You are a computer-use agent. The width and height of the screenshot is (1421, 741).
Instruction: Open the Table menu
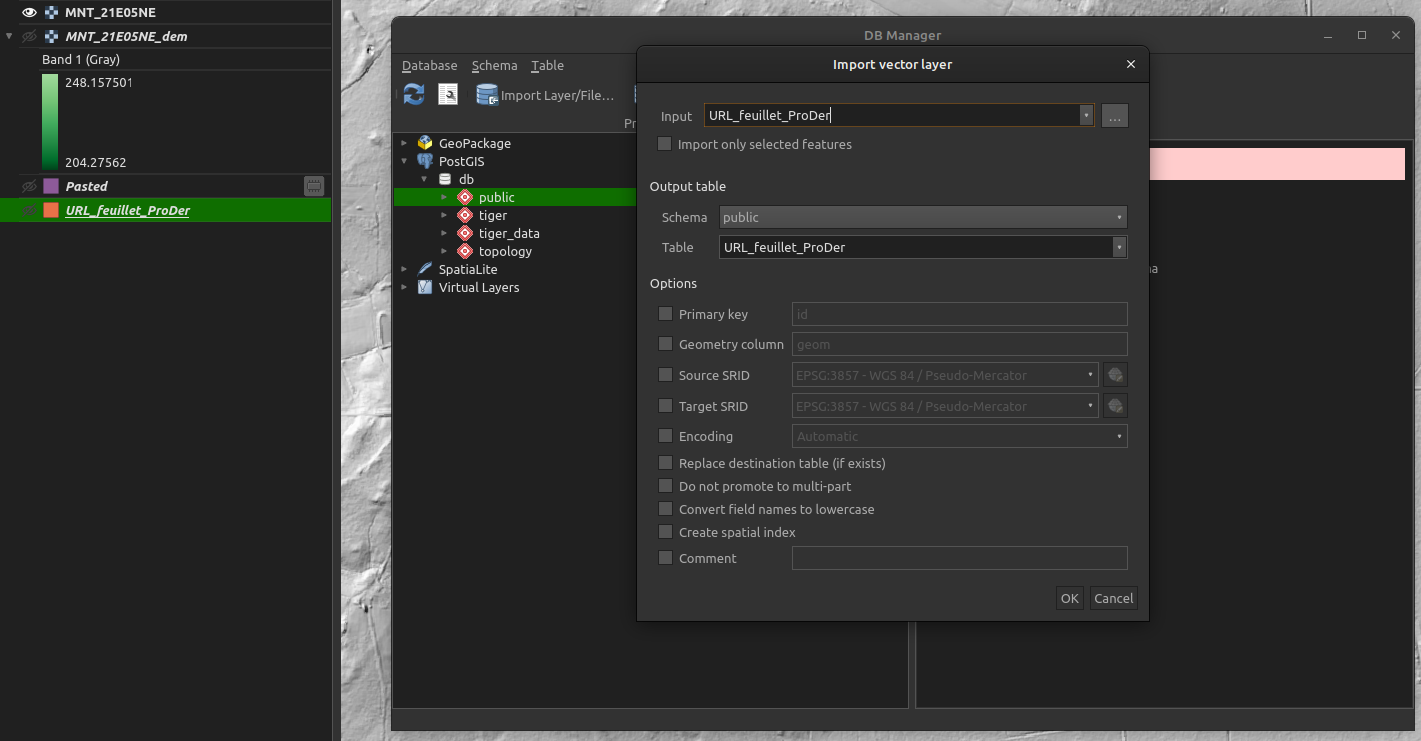pos(547,66)
